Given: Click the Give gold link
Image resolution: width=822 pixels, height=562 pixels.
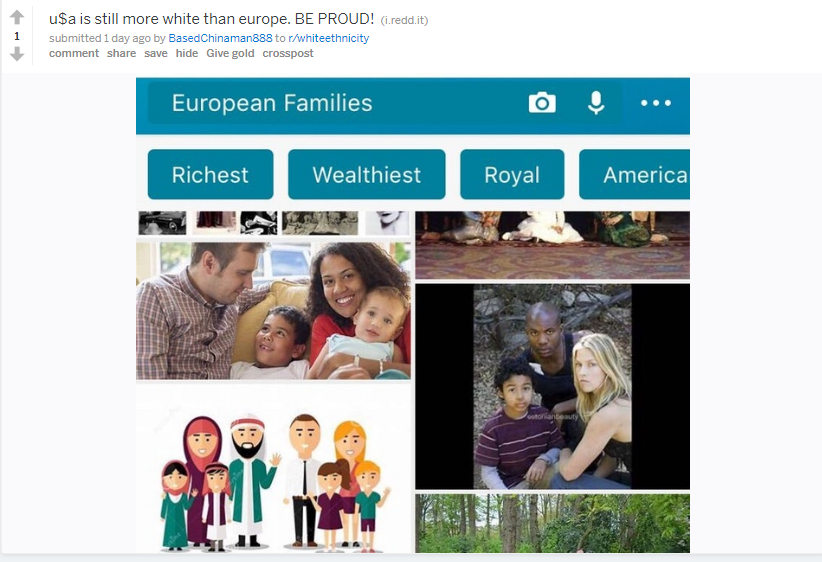Looking at the screenshot, I should click(x=230, y=53).
